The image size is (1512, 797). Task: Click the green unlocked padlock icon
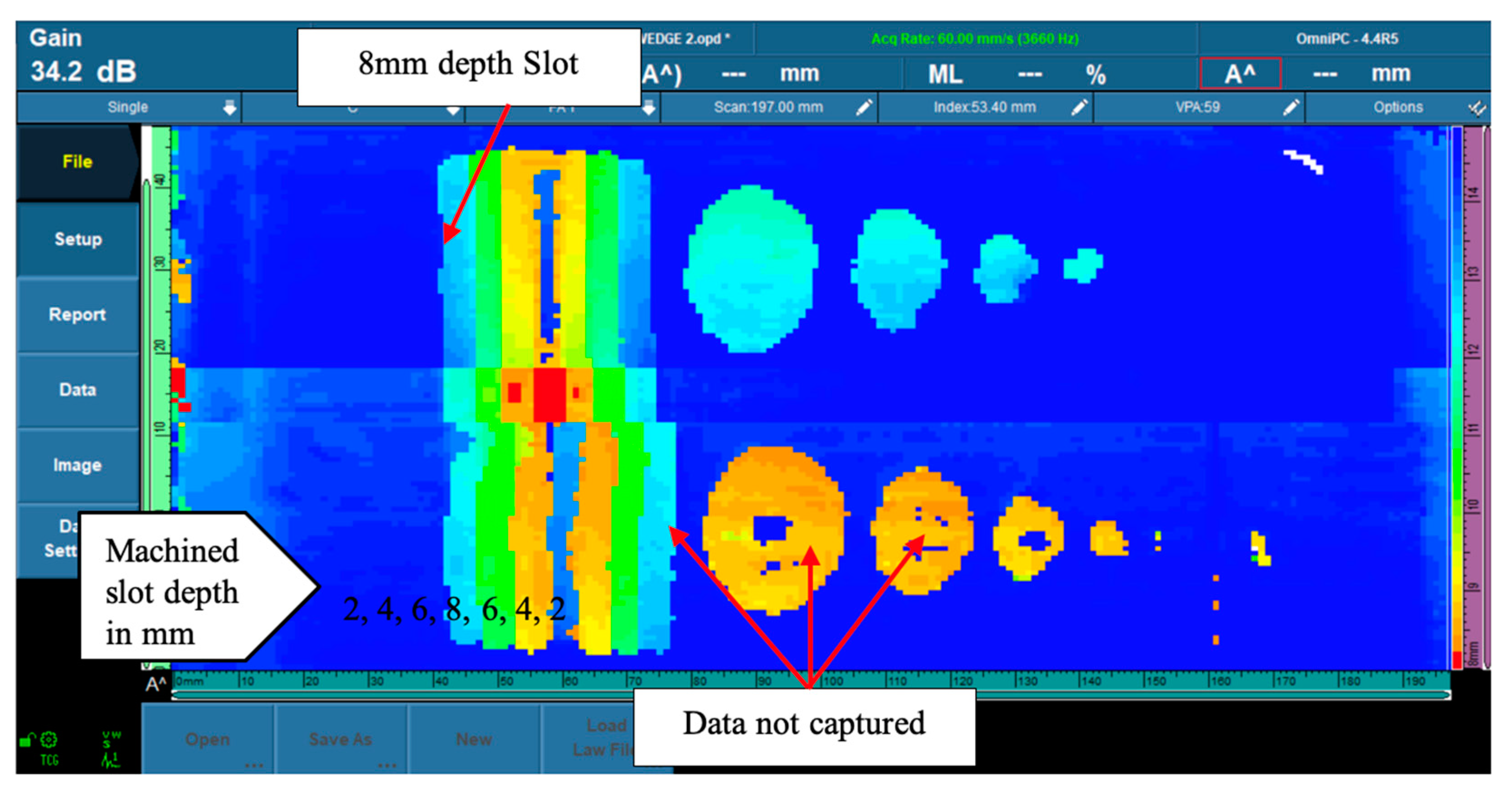26,740
